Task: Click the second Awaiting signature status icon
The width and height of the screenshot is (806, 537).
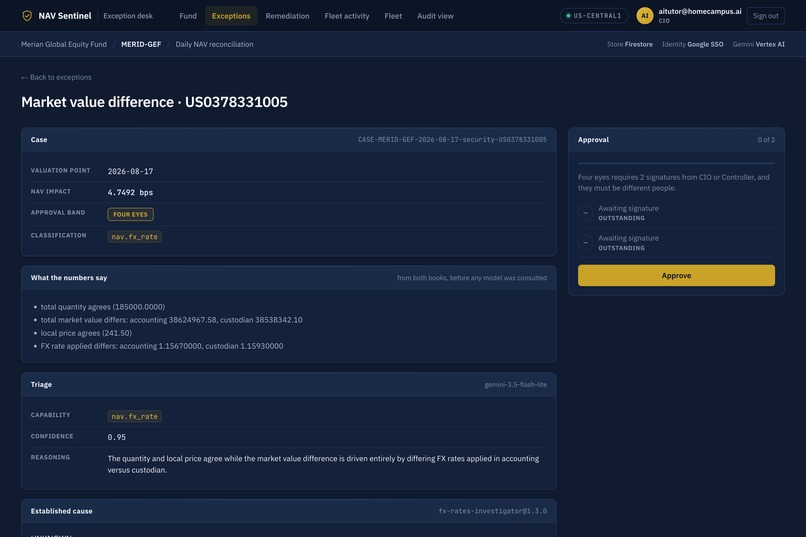Action: point(585,243)
